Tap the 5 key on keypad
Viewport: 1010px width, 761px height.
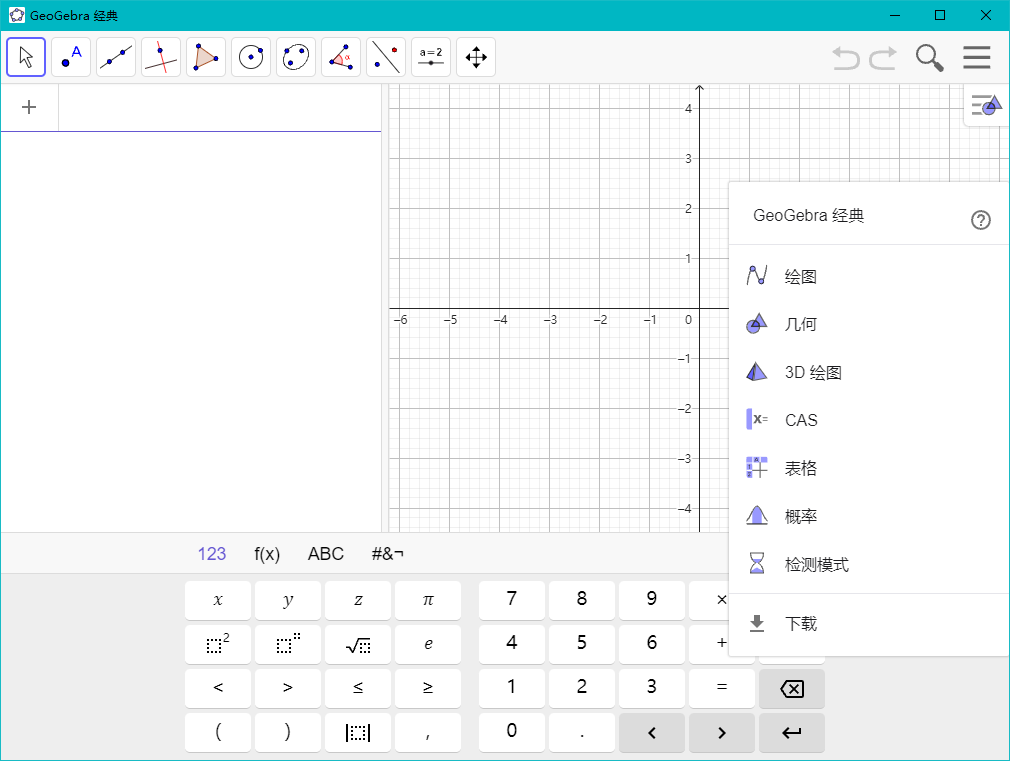pos(582,644)
